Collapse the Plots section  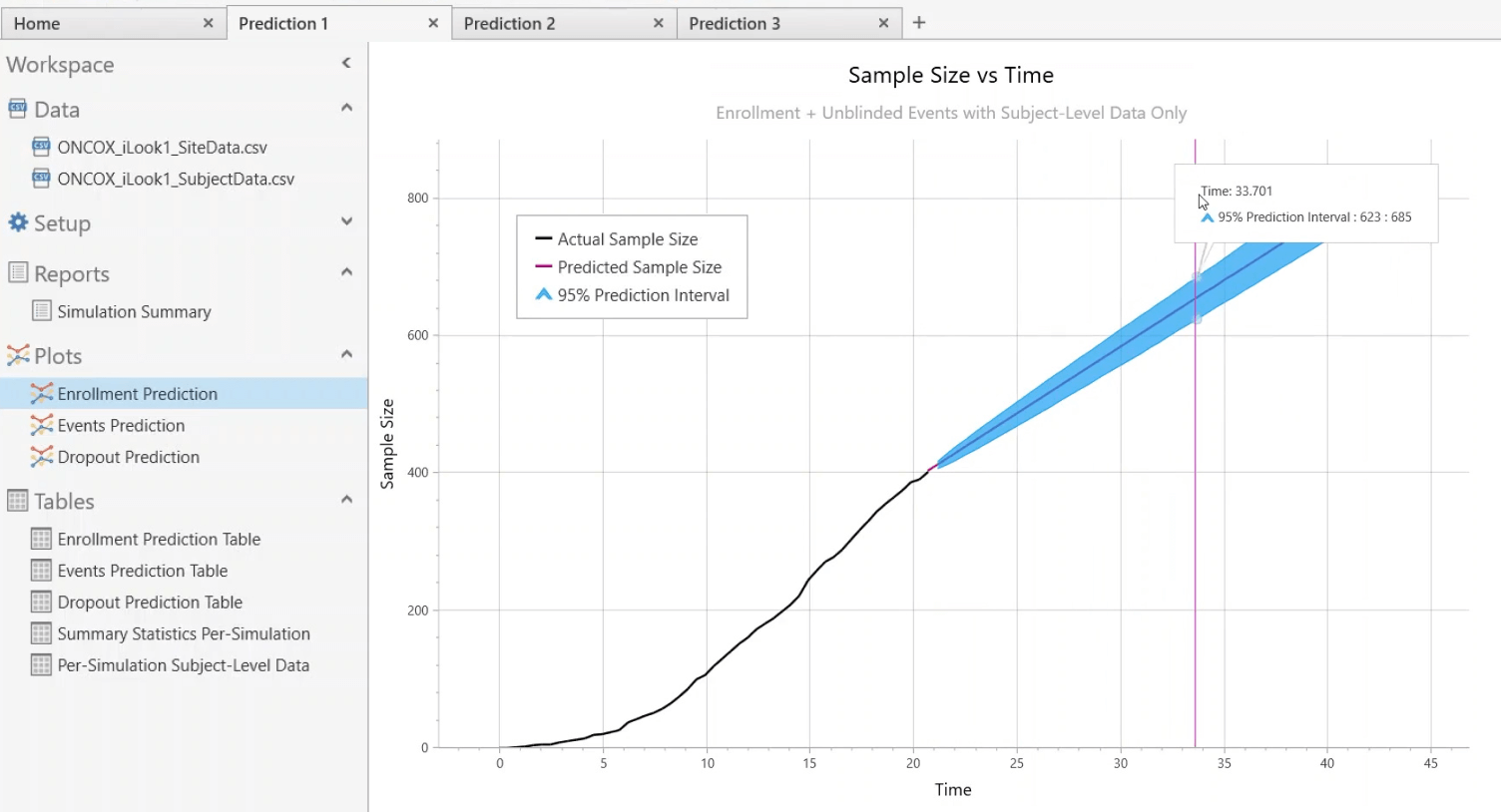[346, 354]
